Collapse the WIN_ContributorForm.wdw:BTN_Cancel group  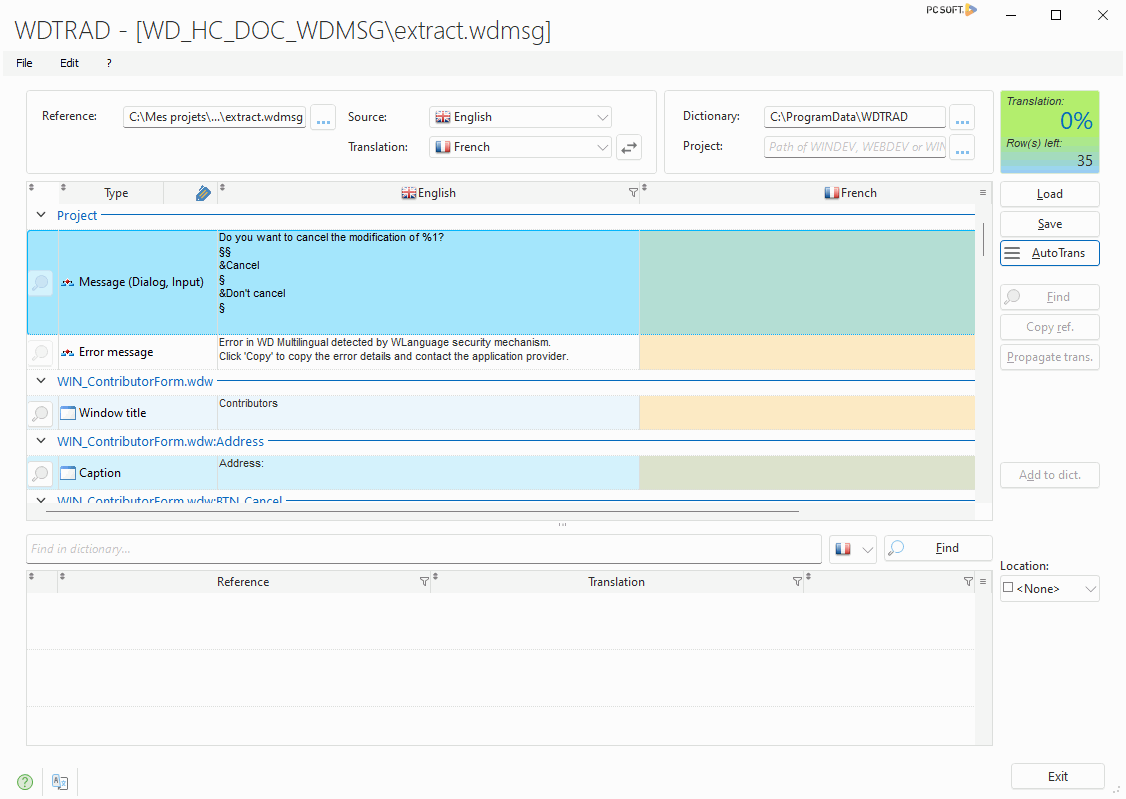(x=41, y=500)
